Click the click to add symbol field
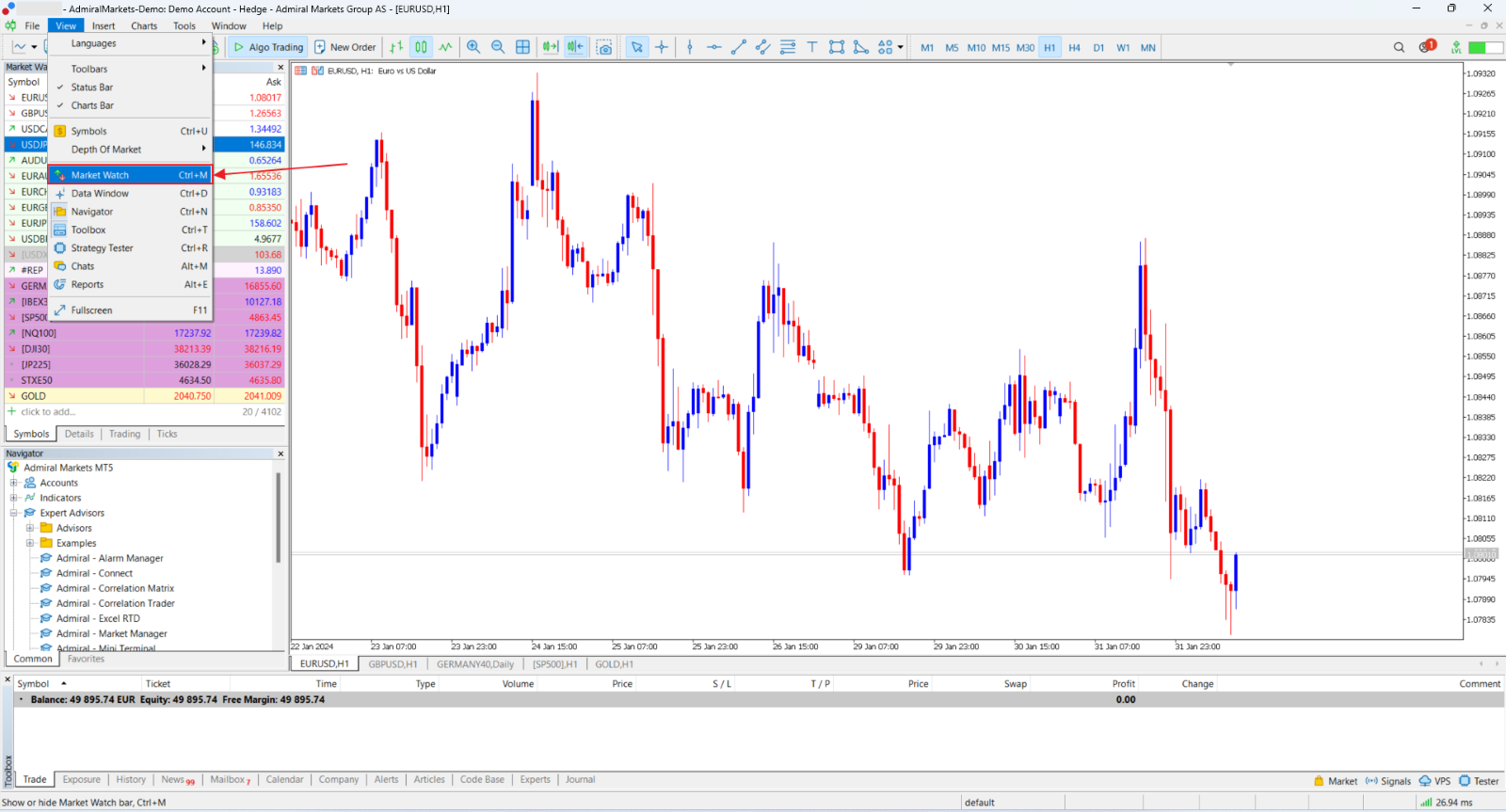This screenshot has width=1506, height=812. tap(48, 412)
